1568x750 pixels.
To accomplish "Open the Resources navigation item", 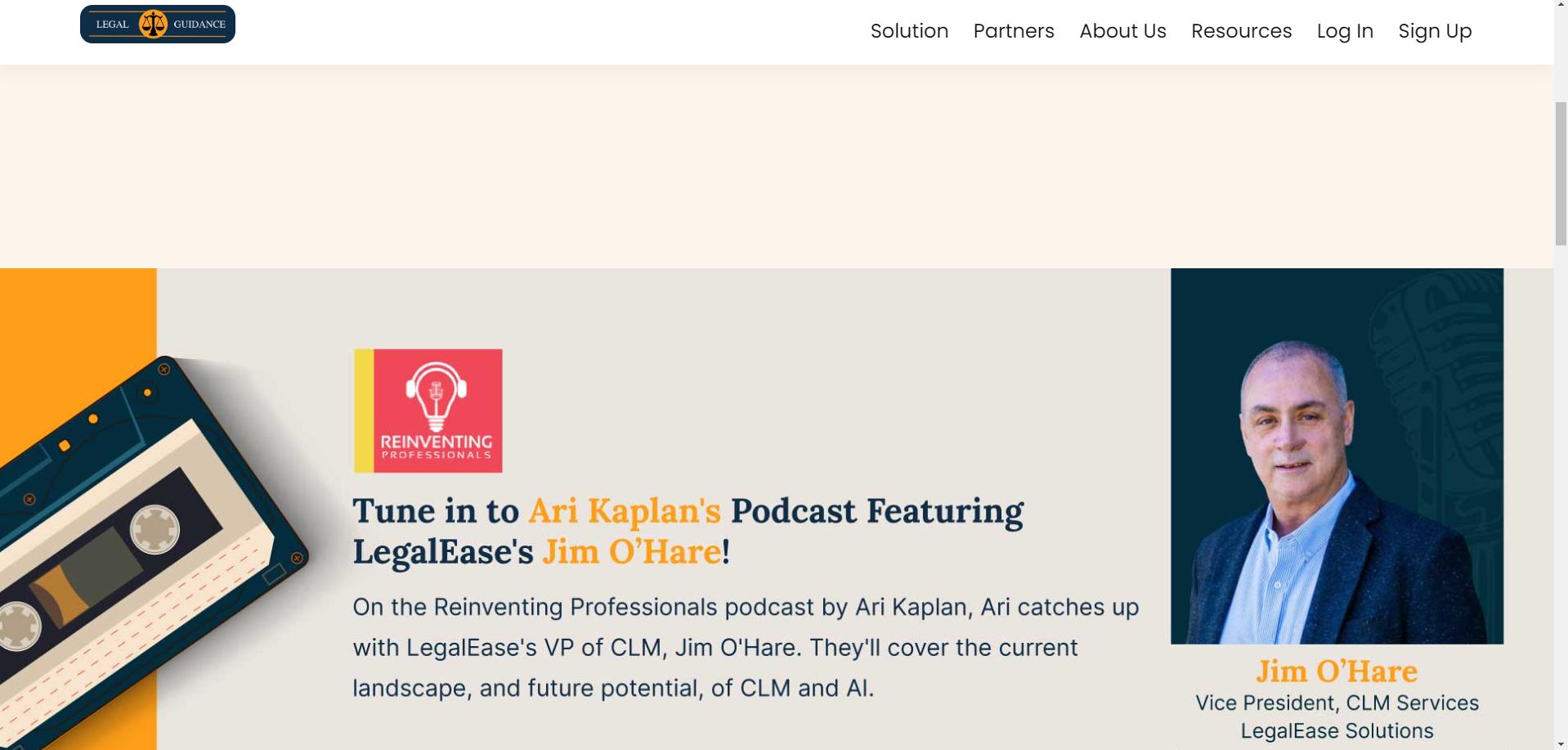I will [1241, 31].
